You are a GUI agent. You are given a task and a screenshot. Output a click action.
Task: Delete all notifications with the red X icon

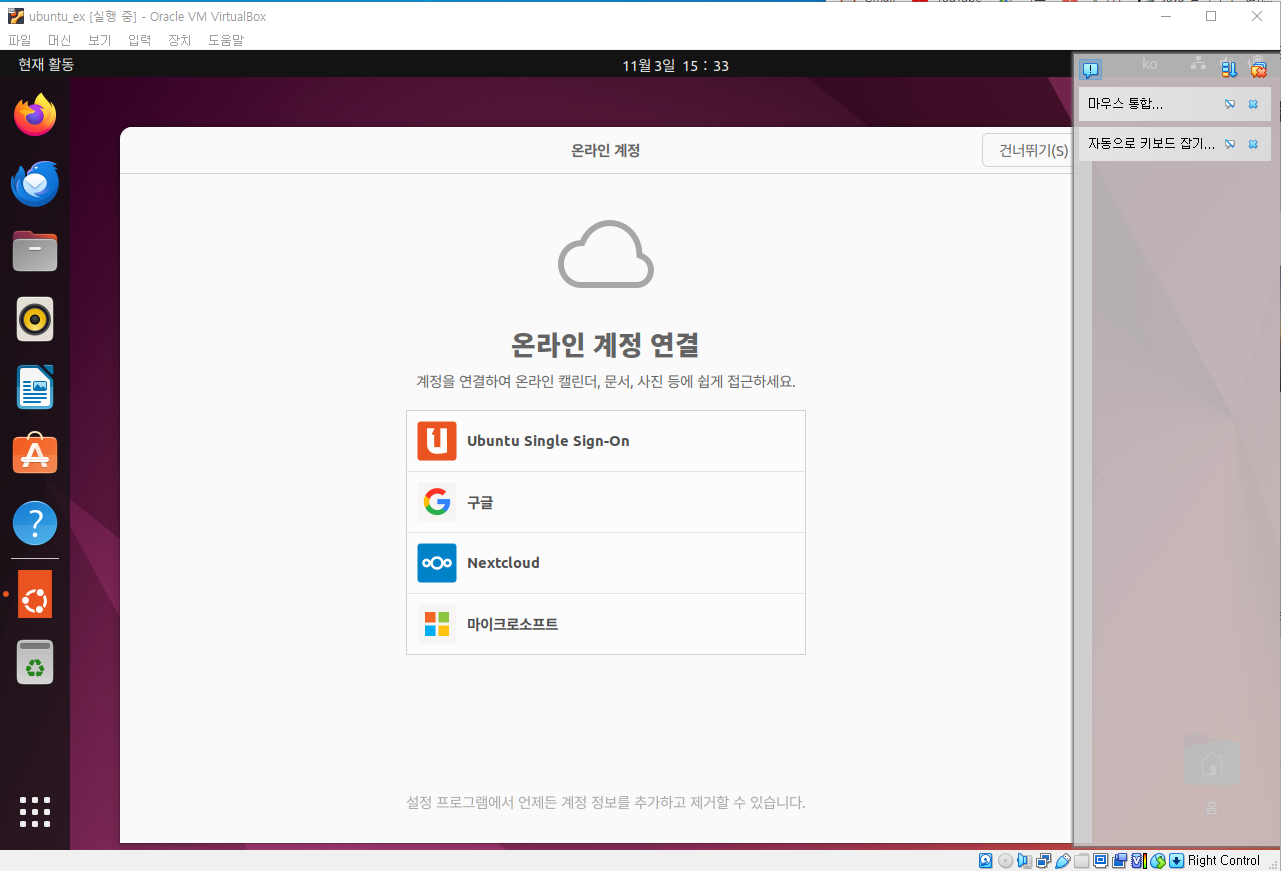[1258, 69]
